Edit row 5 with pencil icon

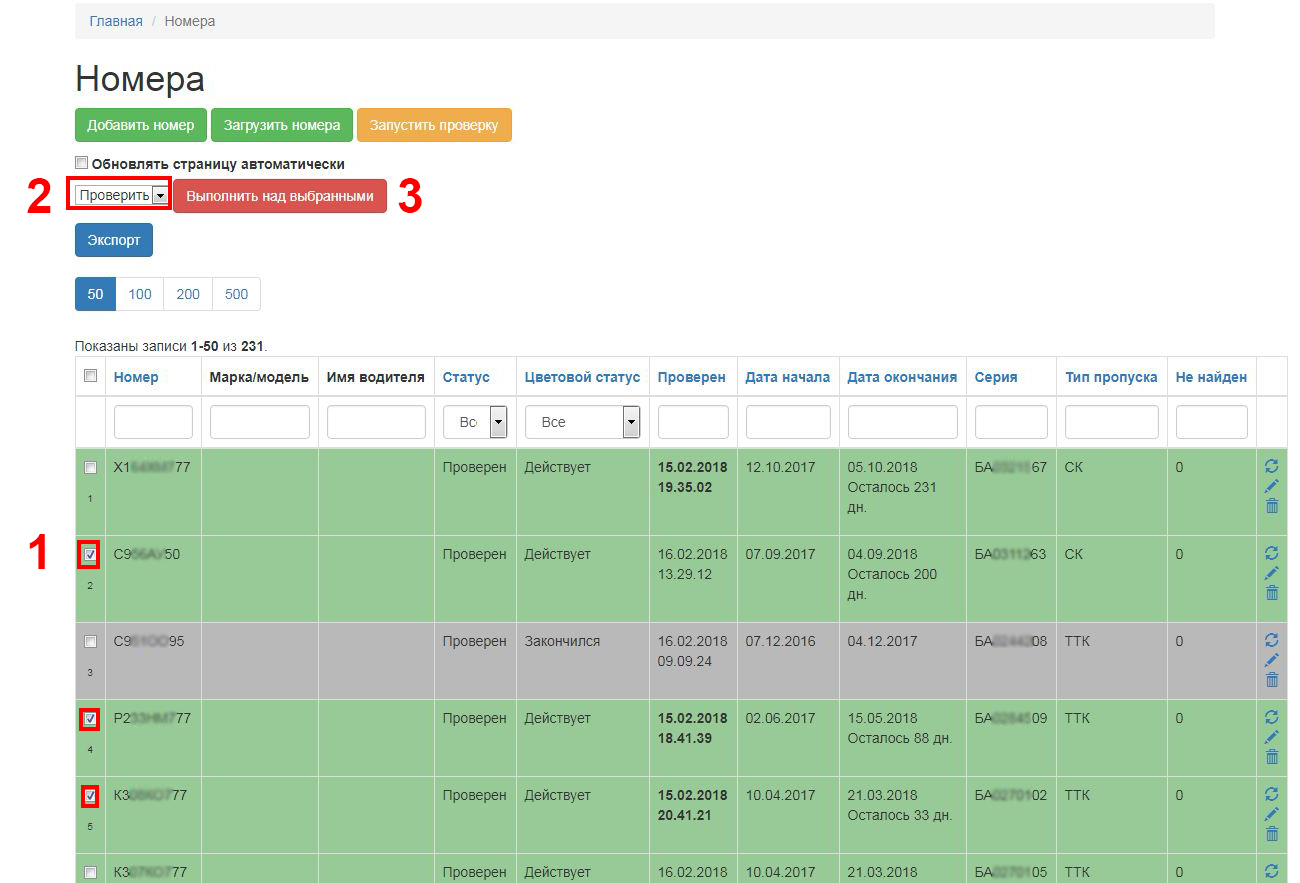(1272, 814)
